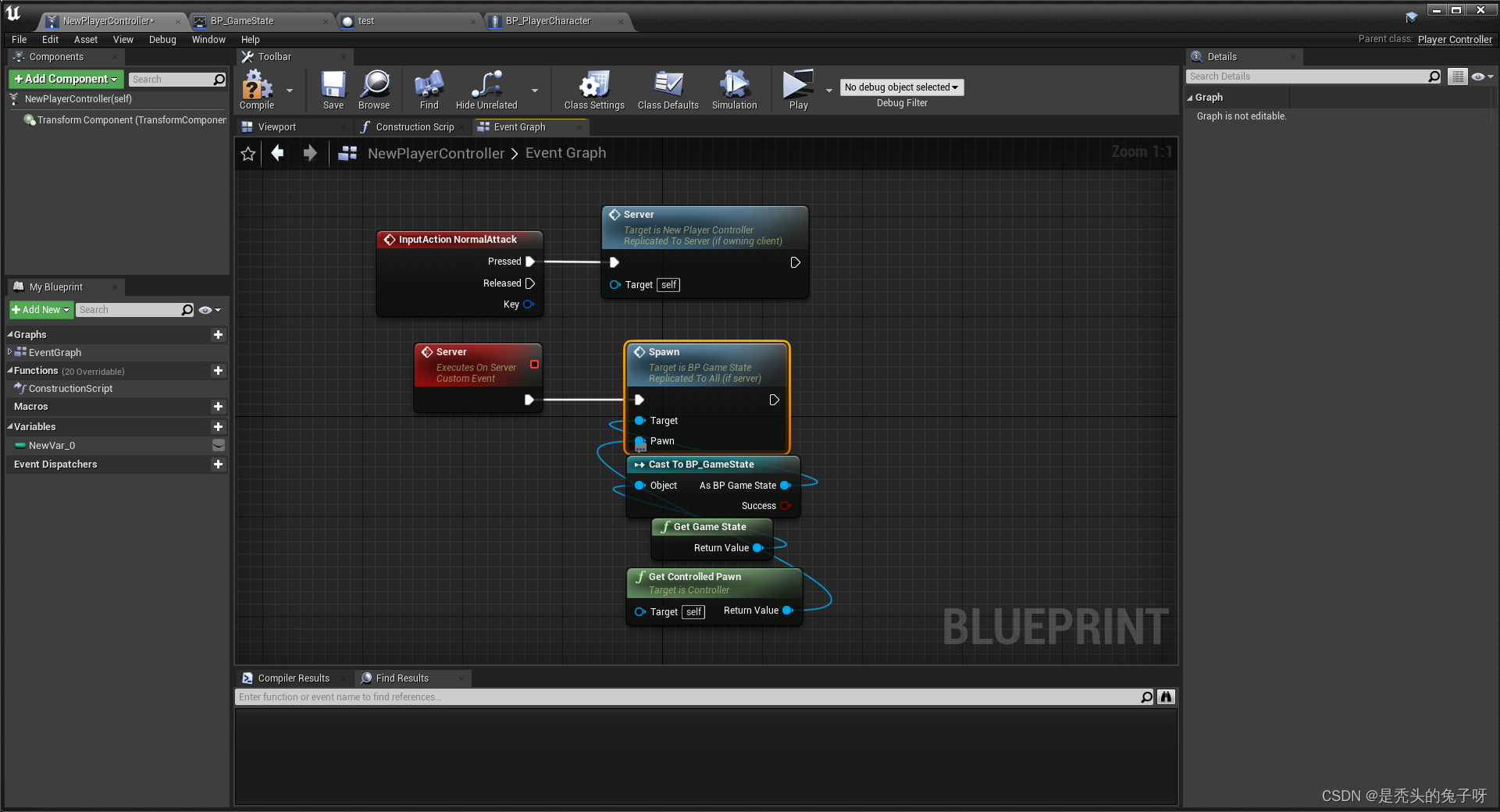
Task: Browse to asset in Content Browser
Action: tap(374, 87)
